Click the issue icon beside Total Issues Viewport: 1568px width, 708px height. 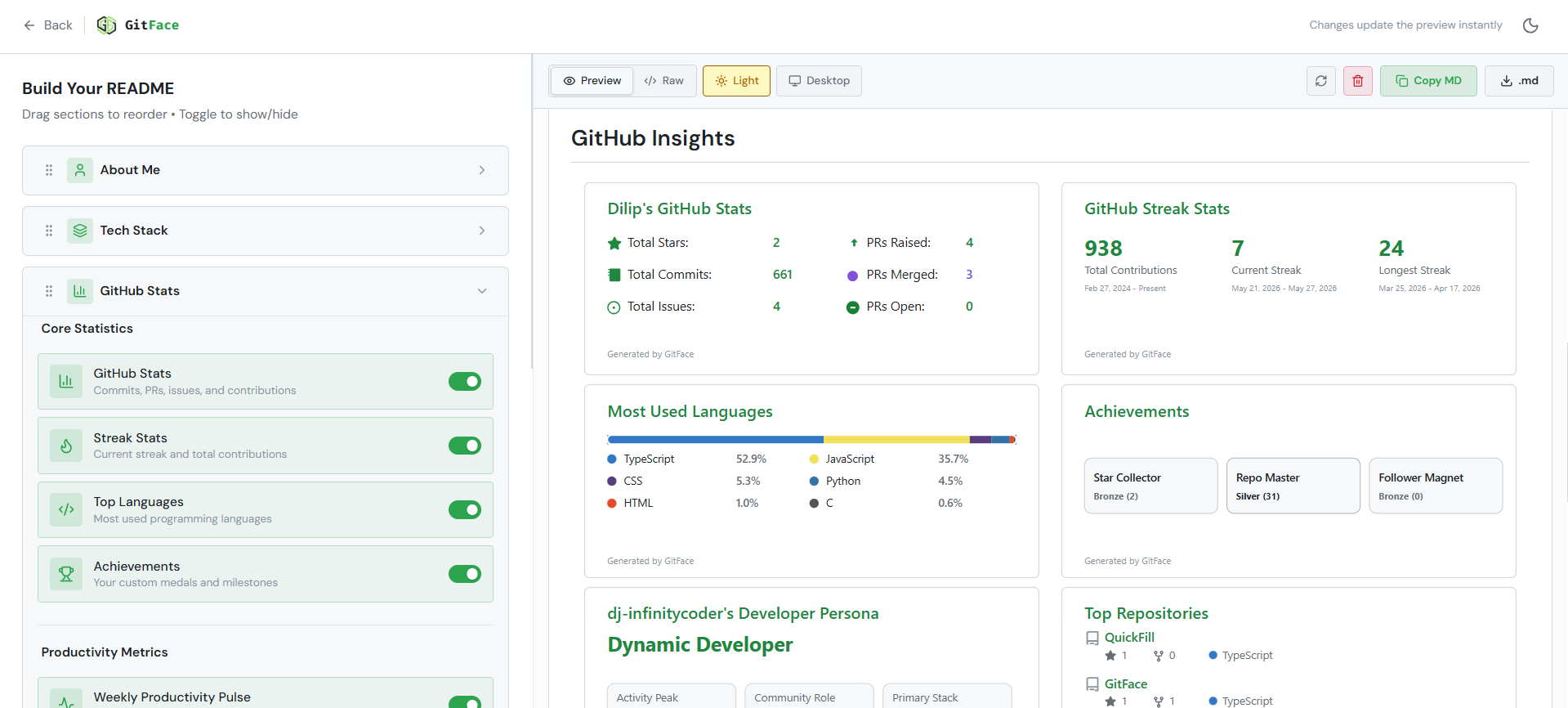pyautogui.click(x=614, y=307)
